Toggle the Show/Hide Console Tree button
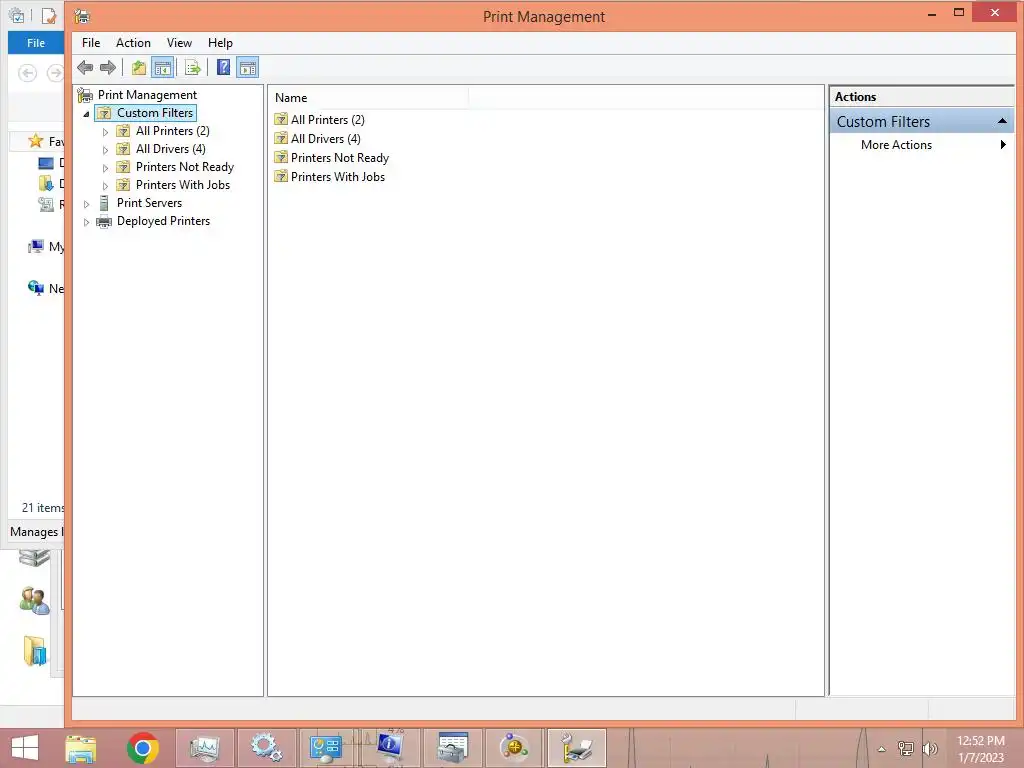This screenshot has width=1024, height=768. (163, 67)
